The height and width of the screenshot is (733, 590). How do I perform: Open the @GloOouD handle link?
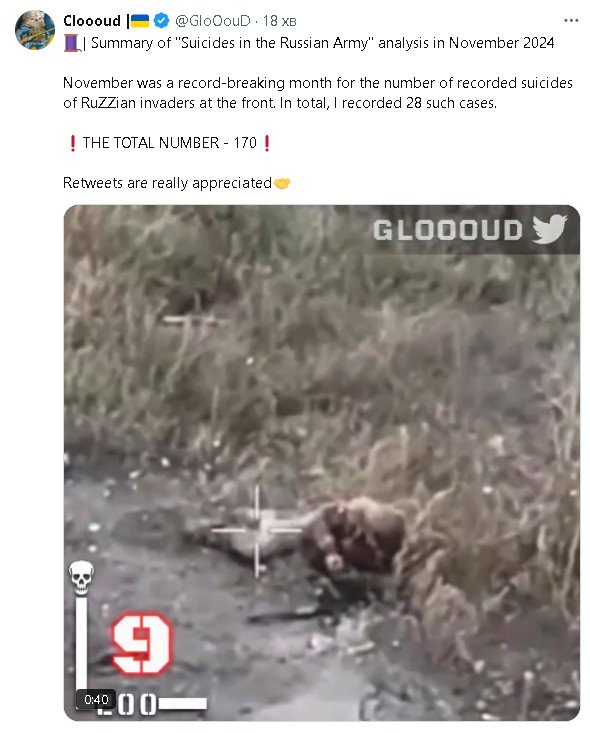(213, 21)
